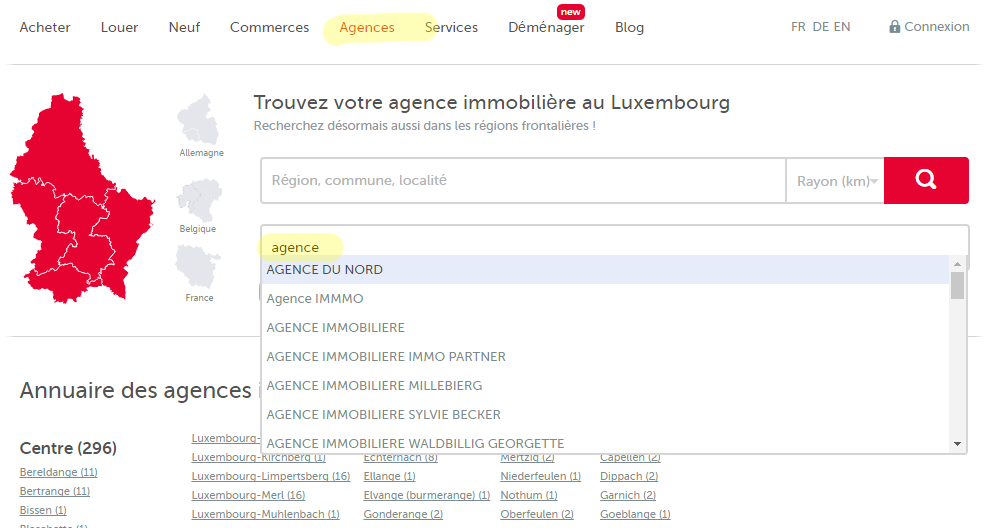
Task: Click the Connexion lock icon
Action: [x=894, y=27]
